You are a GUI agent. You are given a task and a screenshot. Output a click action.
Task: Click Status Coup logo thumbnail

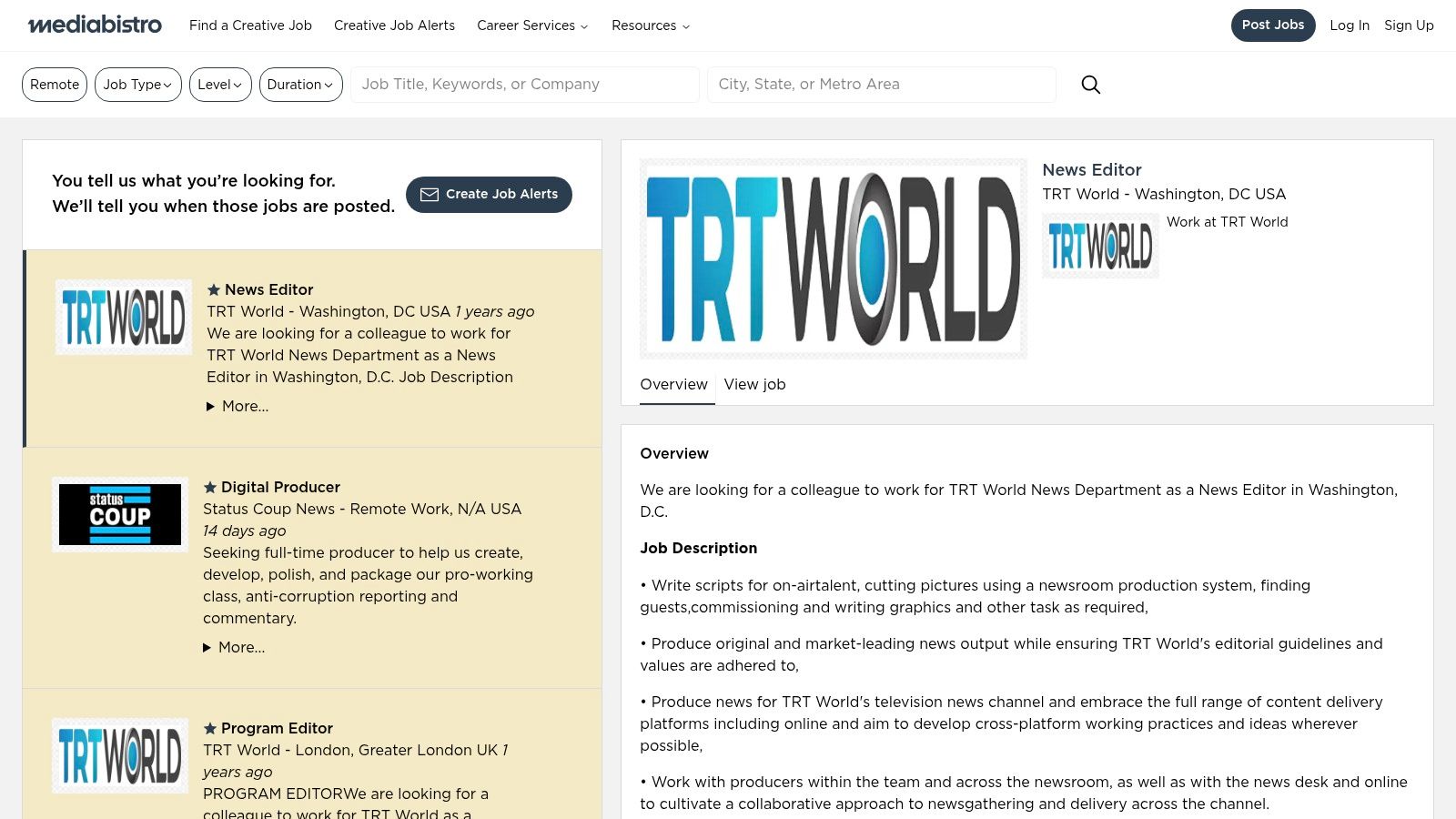click(120, 514)
